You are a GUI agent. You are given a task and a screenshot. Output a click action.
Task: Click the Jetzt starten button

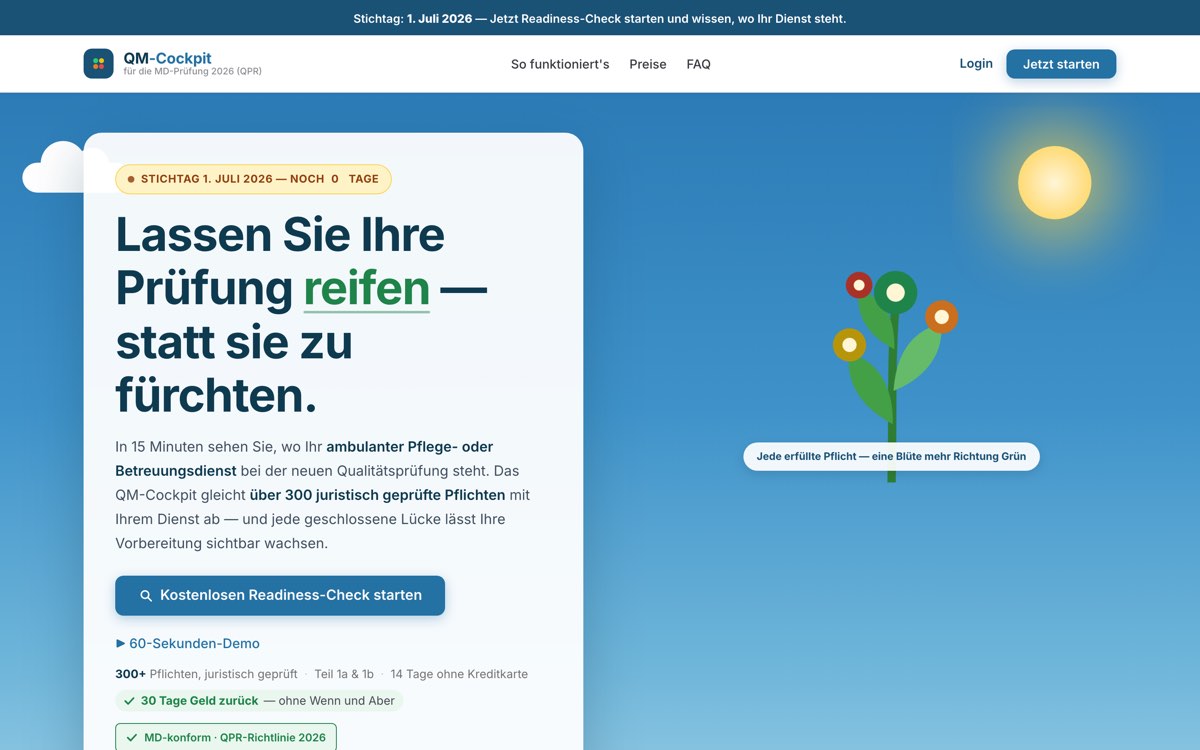pyautogui.click(x=1061, y=64)
